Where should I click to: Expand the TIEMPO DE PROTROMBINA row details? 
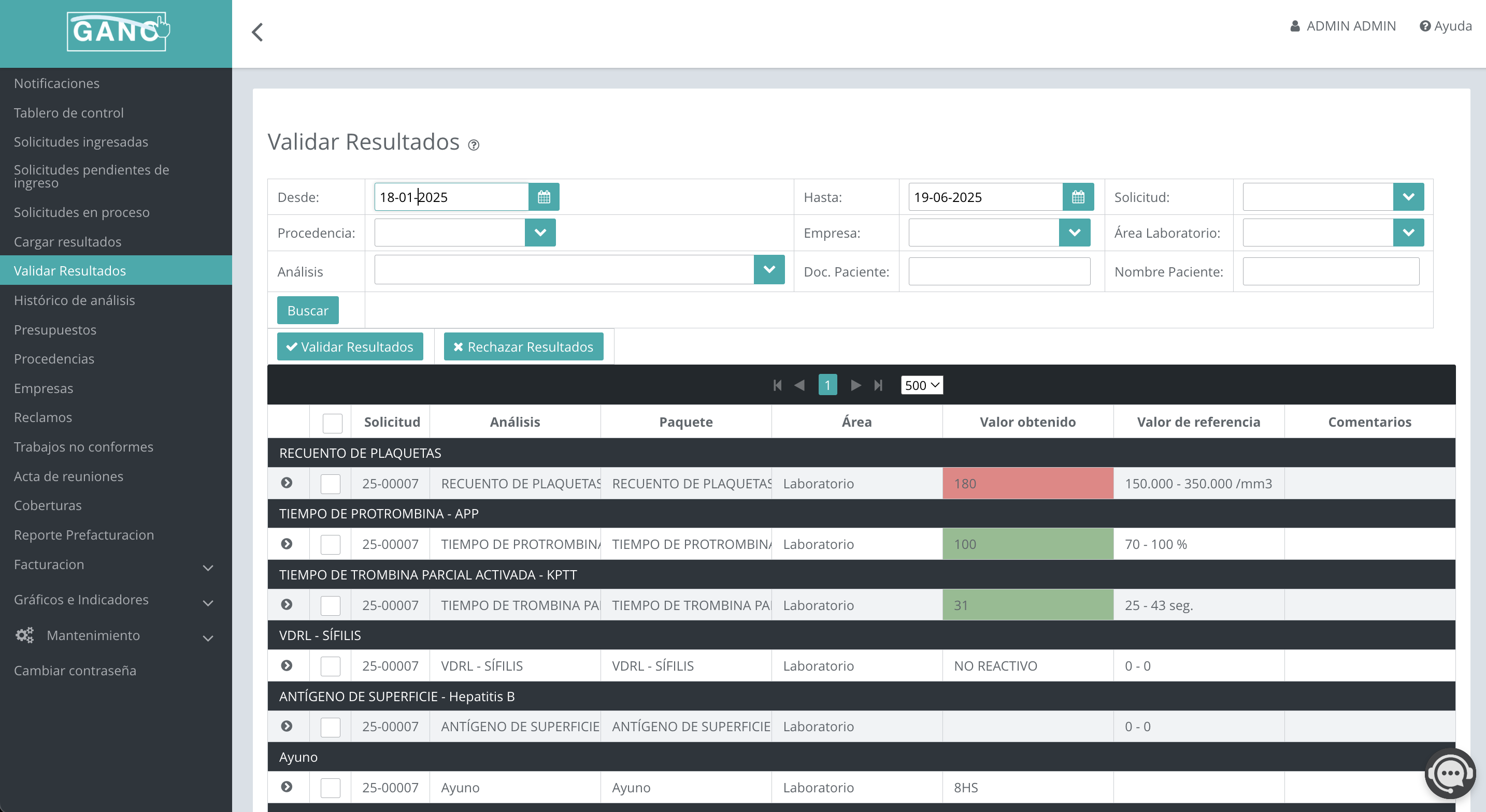pos(287,544)
